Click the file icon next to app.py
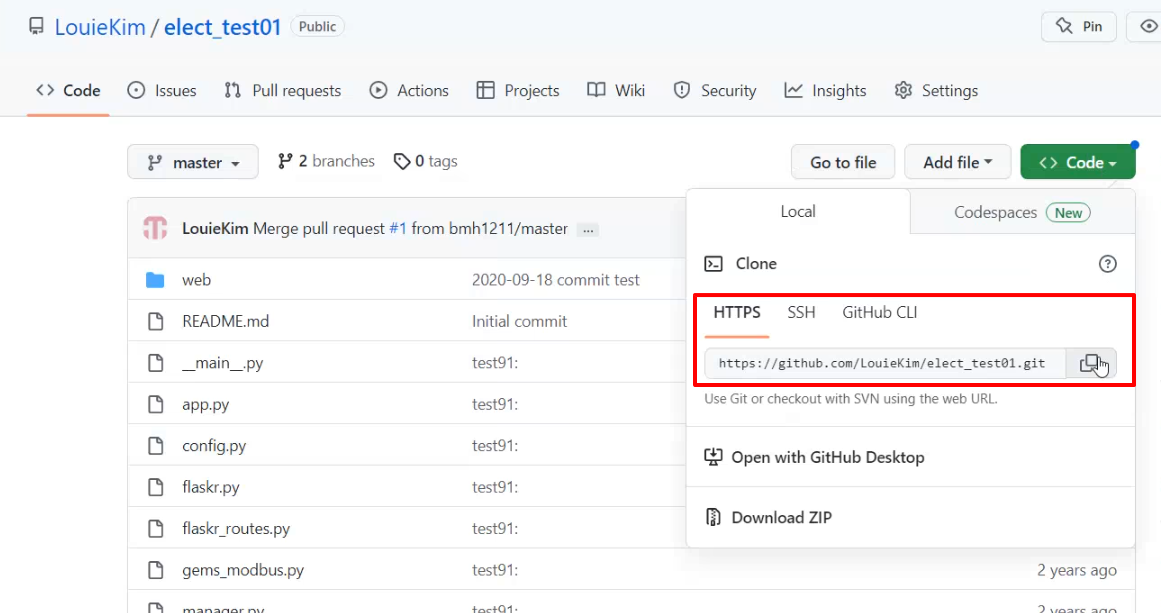The image size is (1161, 613). (x=155, y=404)
